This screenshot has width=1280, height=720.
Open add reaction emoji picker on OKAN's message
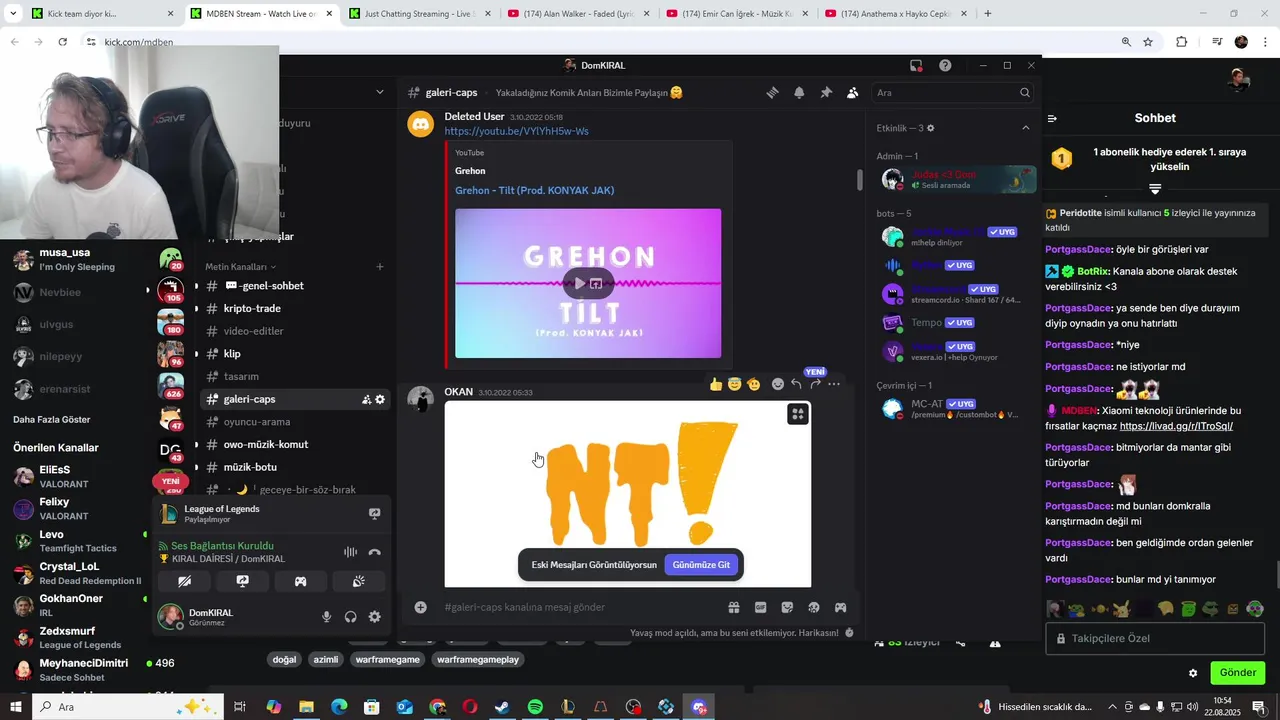tap(778, 384)
